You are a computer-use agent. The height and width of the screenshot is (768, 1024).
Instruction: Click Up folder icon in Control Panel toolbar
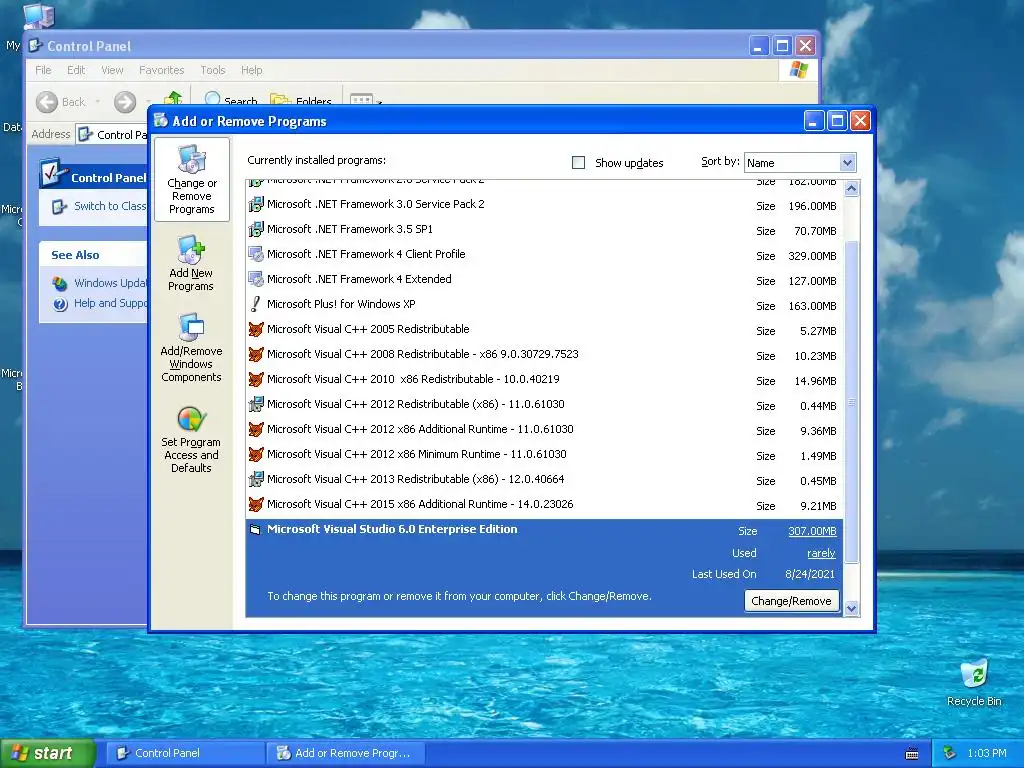[173, 99]
